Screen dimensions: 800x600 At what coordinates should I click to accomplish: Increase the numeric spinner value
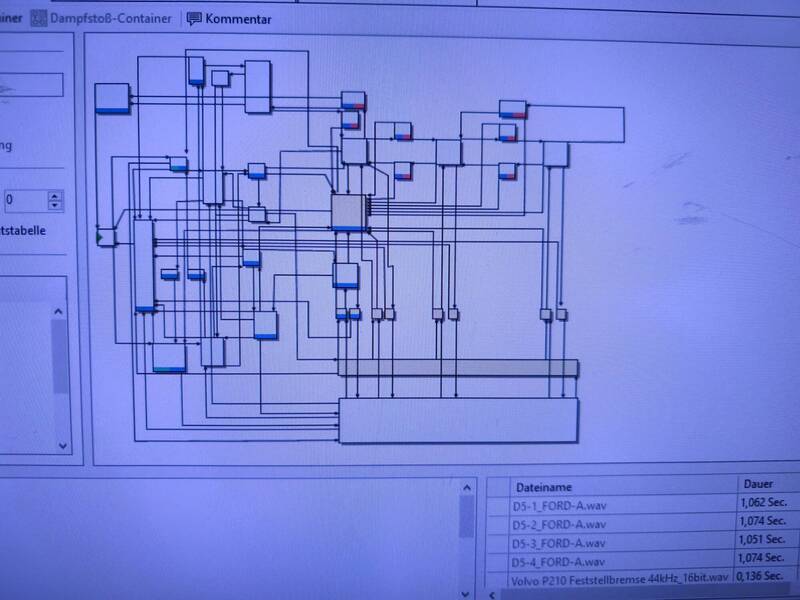pyautogui.click(x=55, y=194)
